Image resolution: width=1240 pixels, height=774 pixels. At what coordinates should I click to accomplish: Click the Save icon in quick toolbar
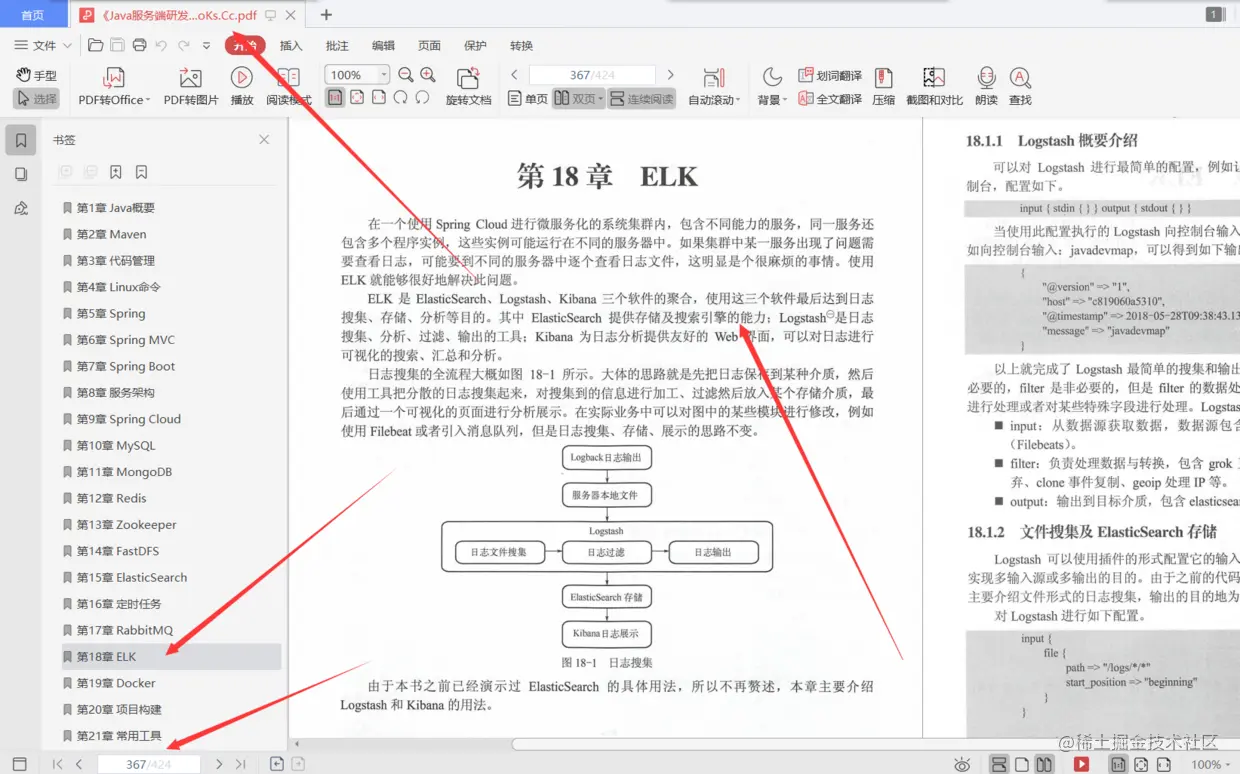pos(117,45)
